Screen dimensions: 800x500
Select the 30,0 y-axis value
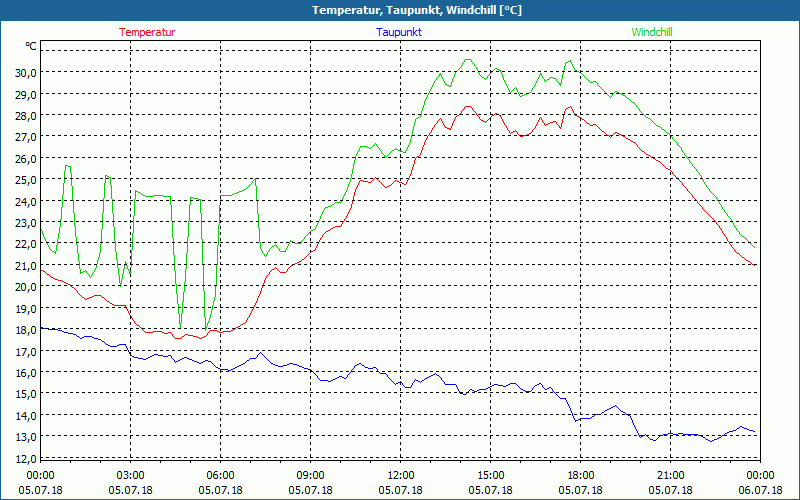coord(26,73)
